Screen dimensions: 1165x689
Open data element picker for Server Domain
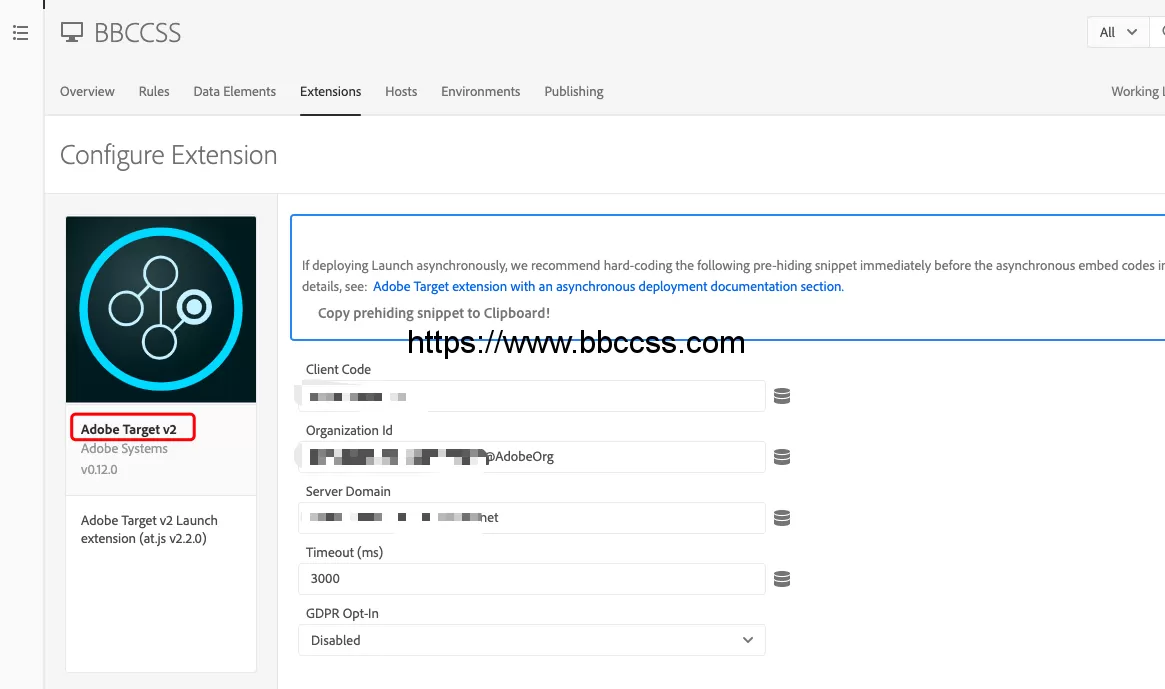782,518
